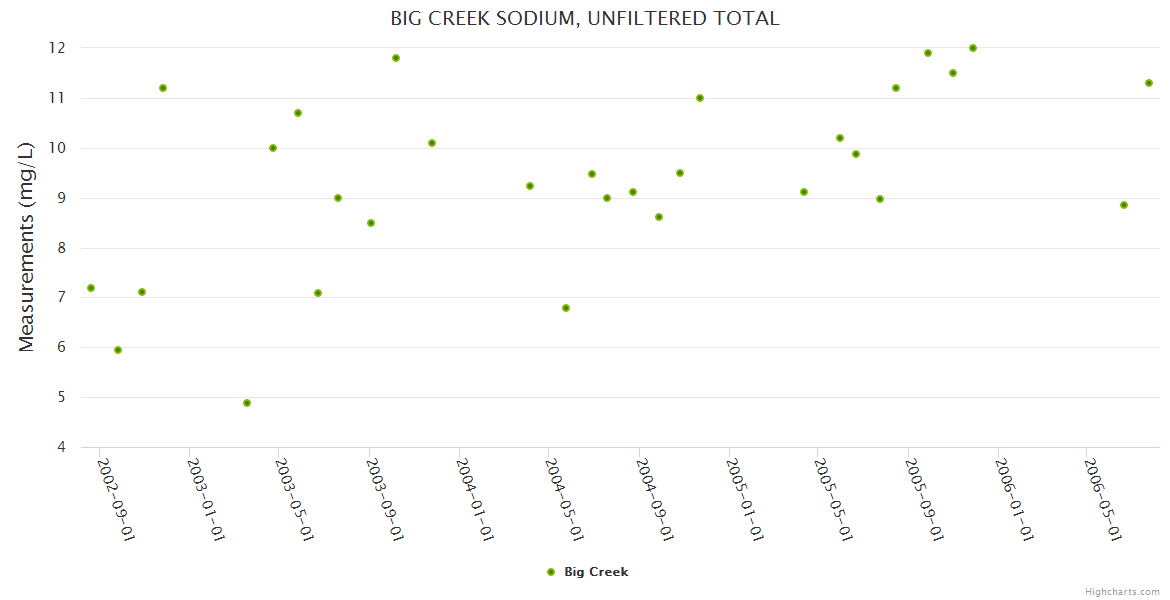Select the 11 mg/L point before 2005-01-01
The width and height of the screenshot is (1170, 600).
point(700,98)
